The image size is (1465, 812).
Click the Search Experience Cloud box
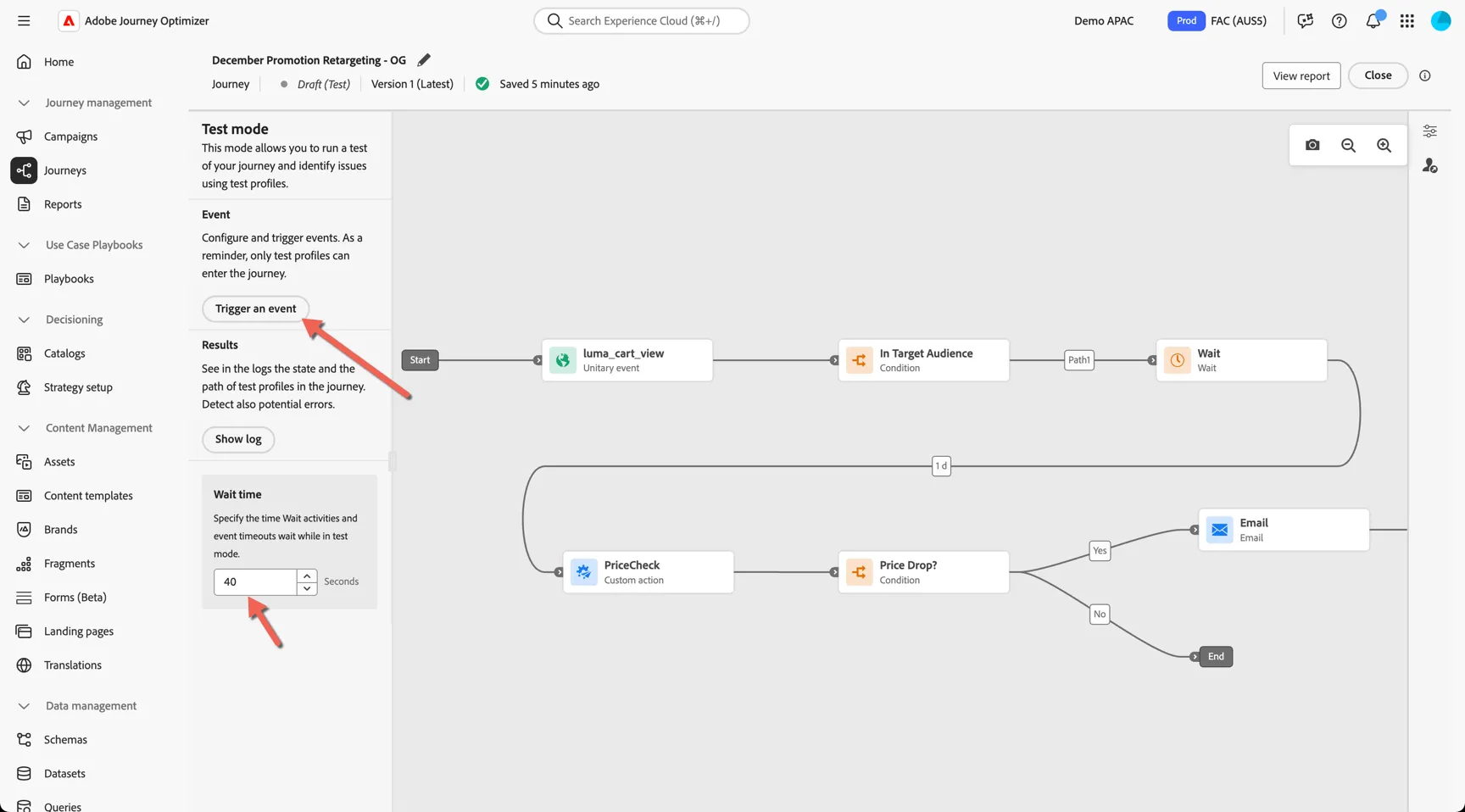[642, 20]
